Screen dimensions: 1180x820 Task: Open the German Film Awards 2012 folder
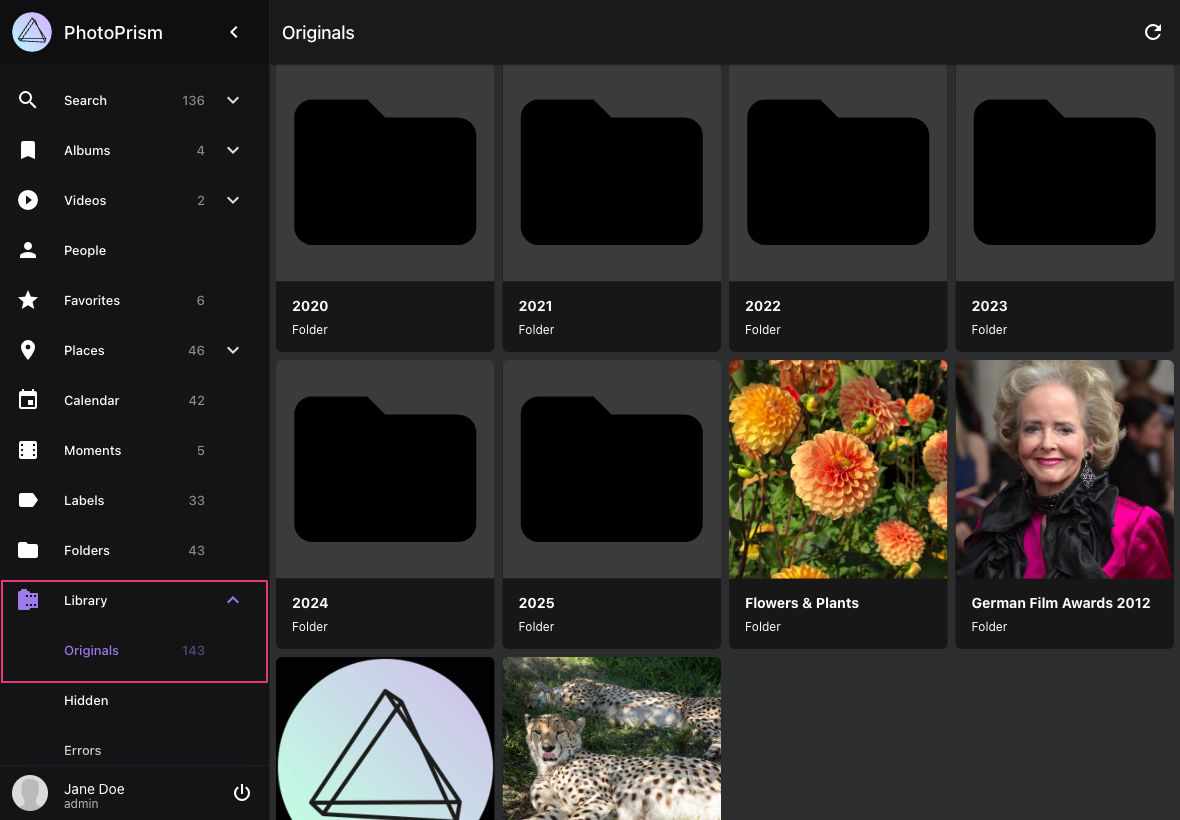click(x=1064, y=468)
